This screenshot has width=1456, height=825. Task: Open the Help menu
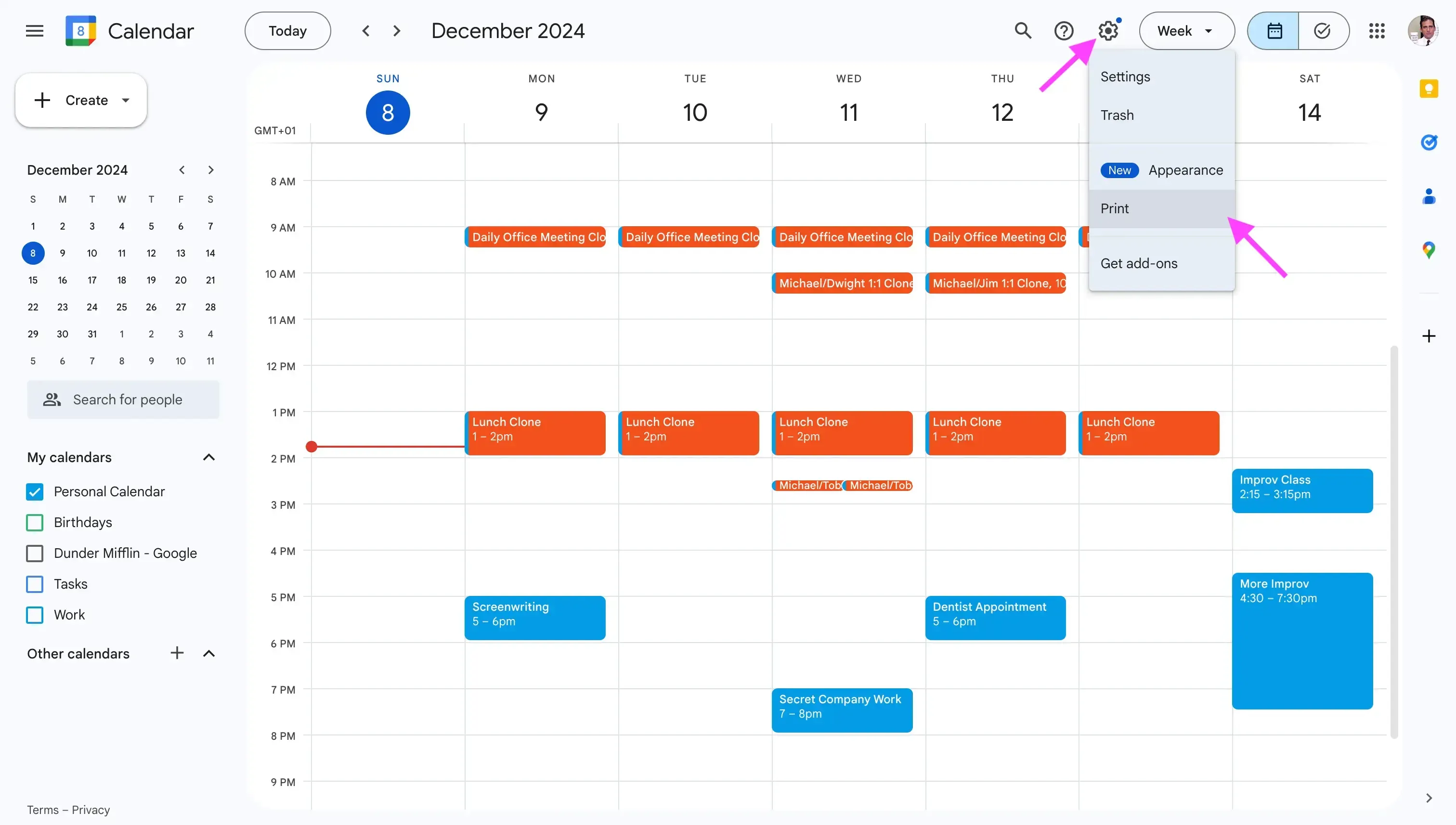pos(1064,31)
